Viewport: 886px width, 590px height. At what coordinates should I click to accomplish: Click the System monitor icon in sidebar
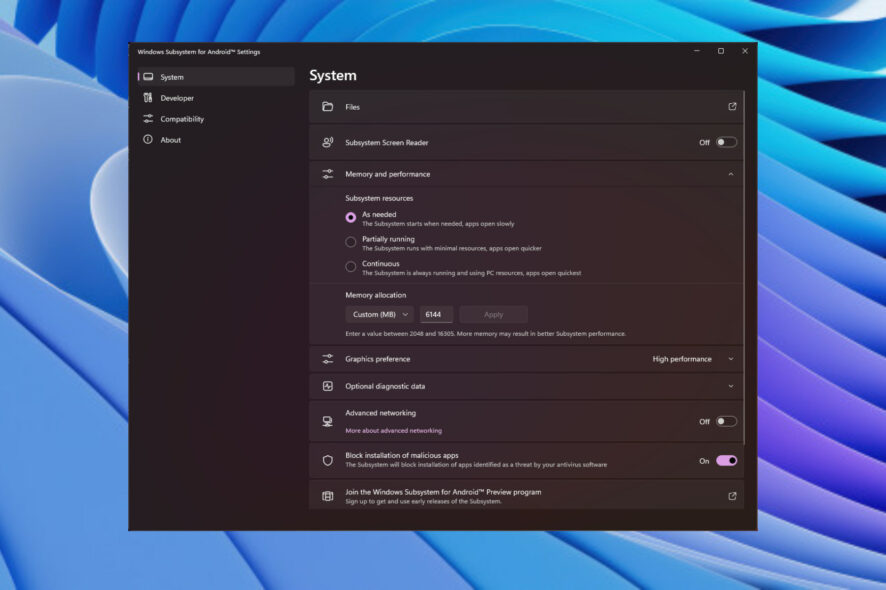(x=148, y=77)
